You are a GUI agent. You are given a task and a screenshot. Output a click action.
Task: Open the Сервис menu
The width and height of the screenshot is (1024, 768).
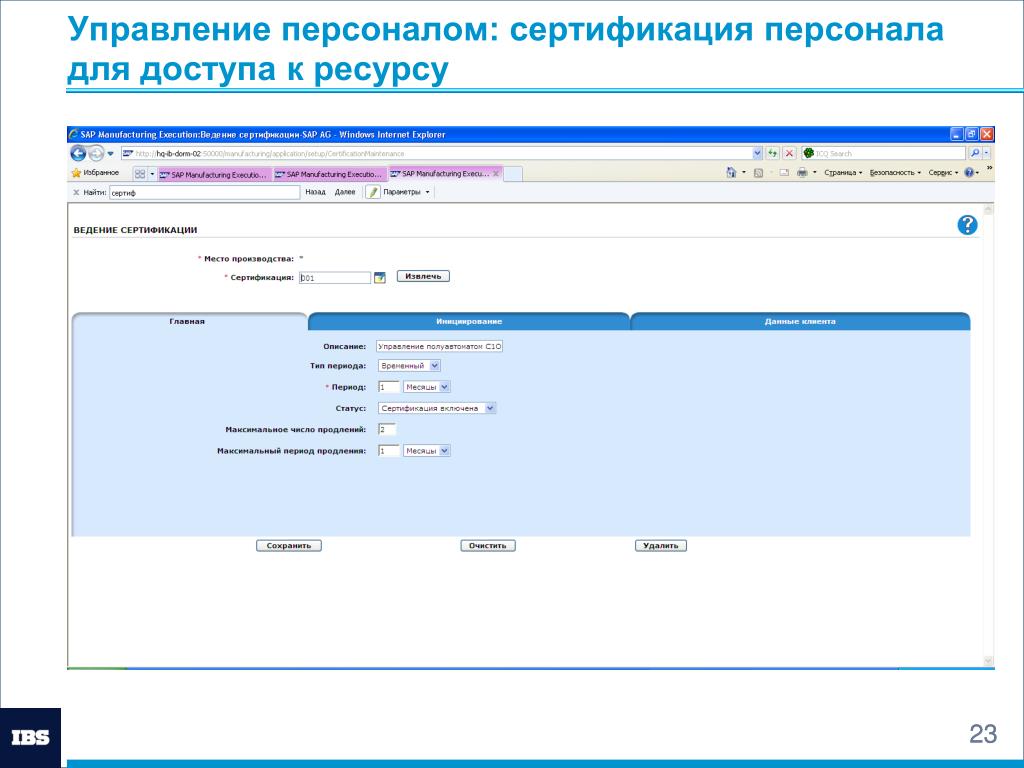tap(943, 173)
